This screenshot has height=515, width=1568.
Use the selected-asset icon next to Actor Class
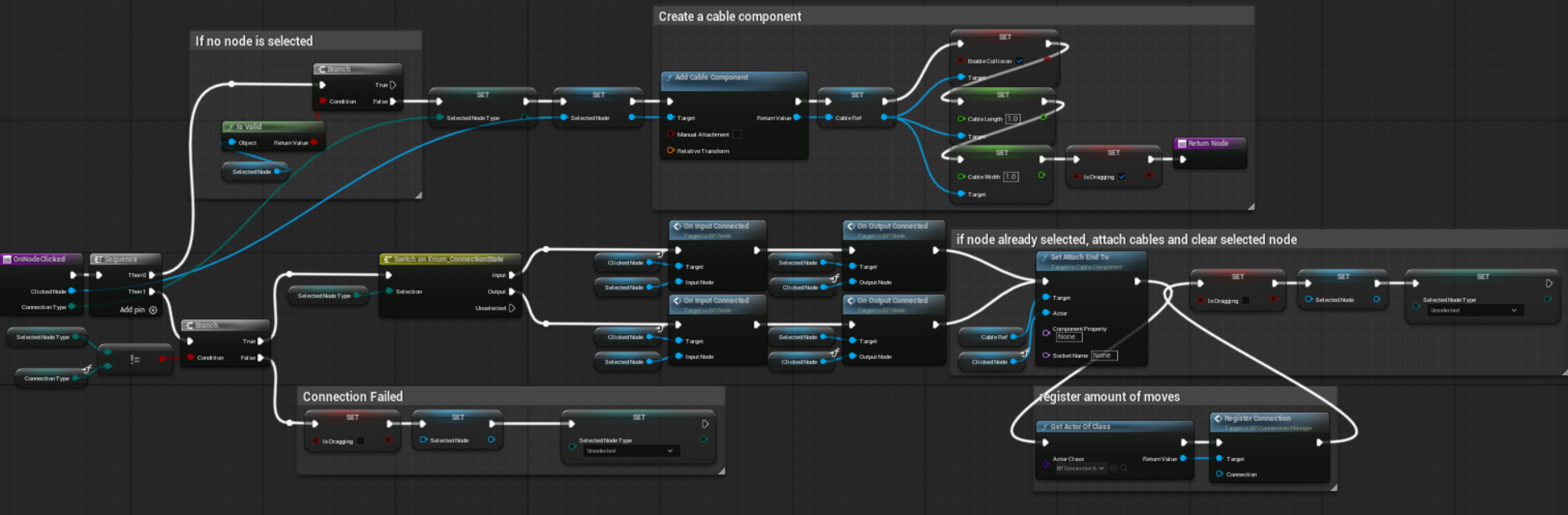1114,468
